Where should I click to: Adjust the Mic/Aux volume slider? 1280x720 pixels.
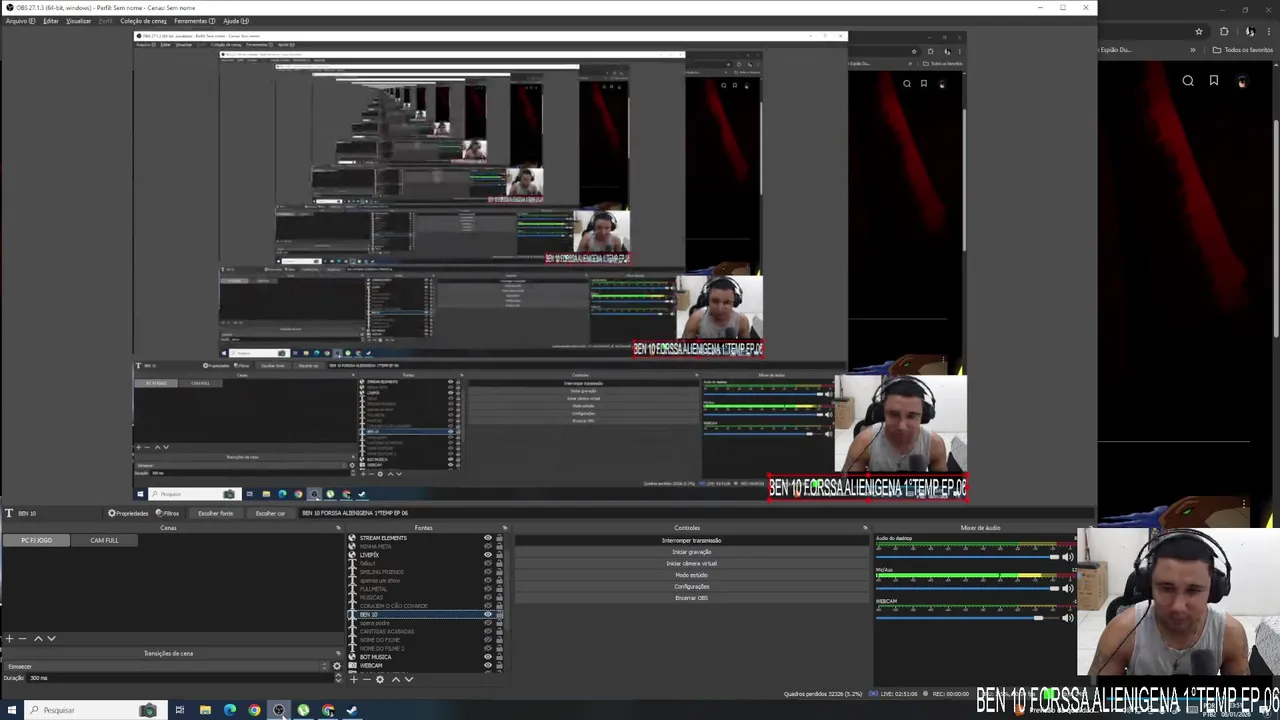point(967,589)
